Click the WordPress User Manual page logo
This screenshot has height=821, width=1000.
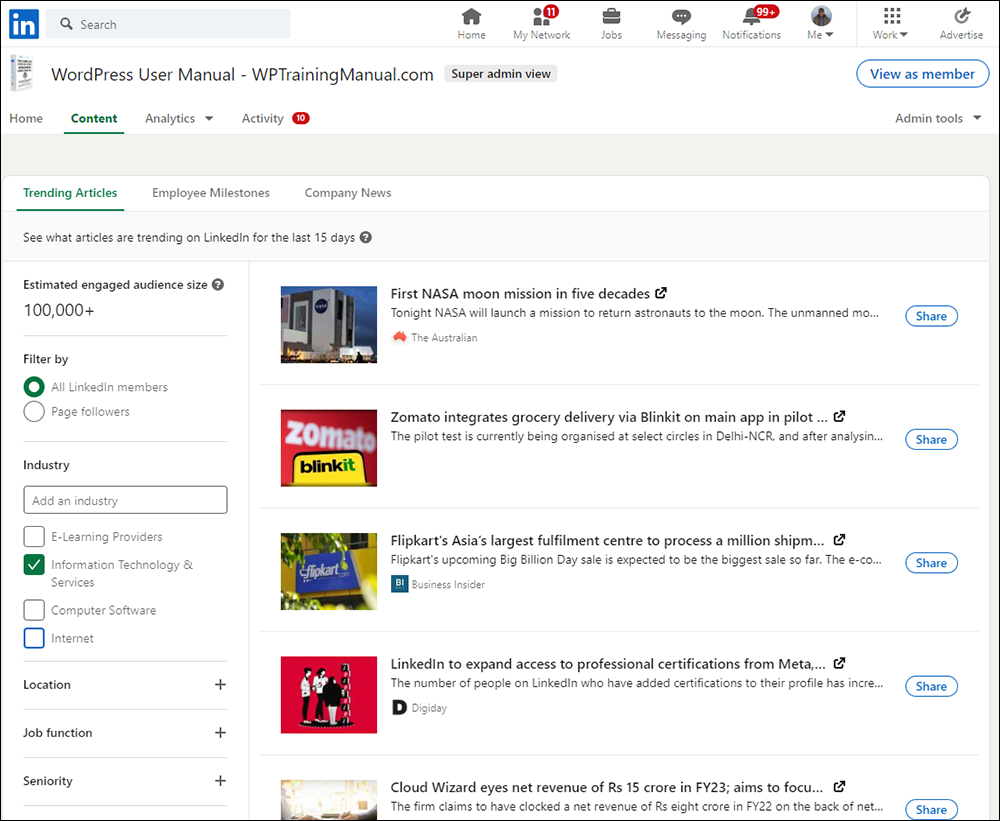pos(24,74)
